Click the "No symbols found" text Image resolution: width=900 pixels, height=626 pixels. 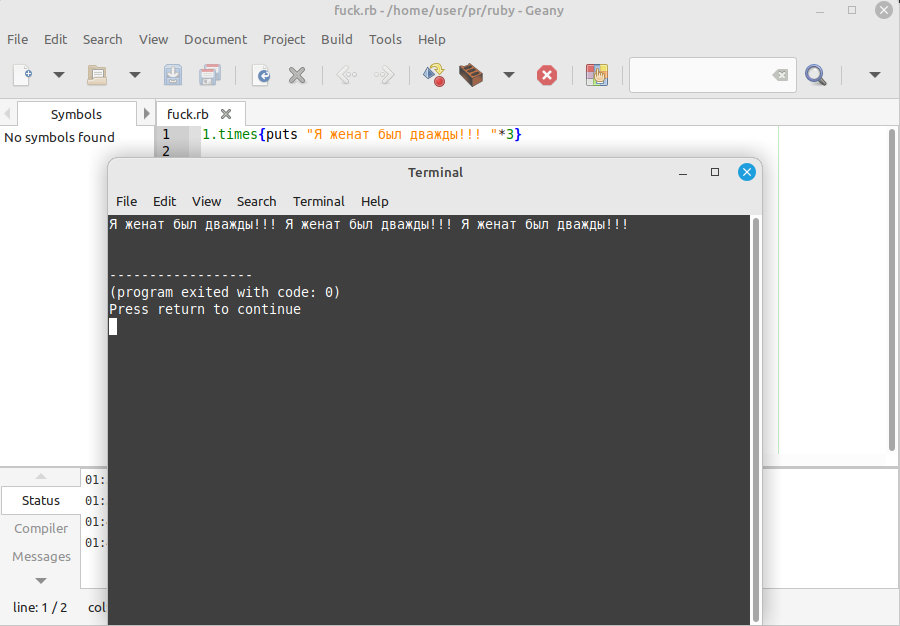(x=59, y=137)
